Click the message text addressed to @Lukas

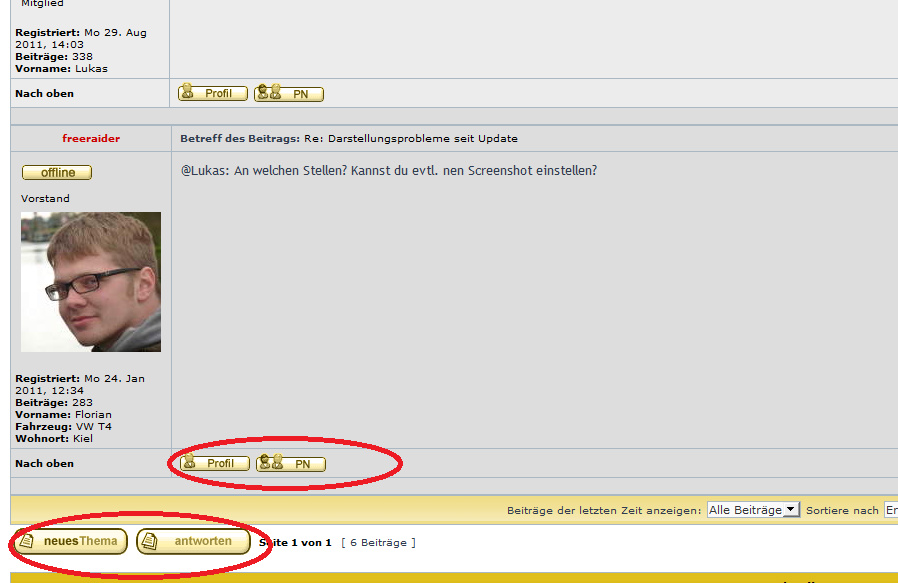389,170
